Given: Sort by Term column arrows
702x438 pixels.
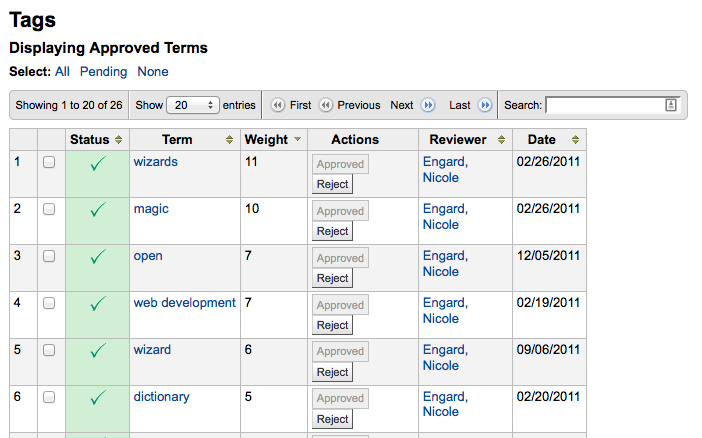Looking at the screenshot, I should [229, 140].
